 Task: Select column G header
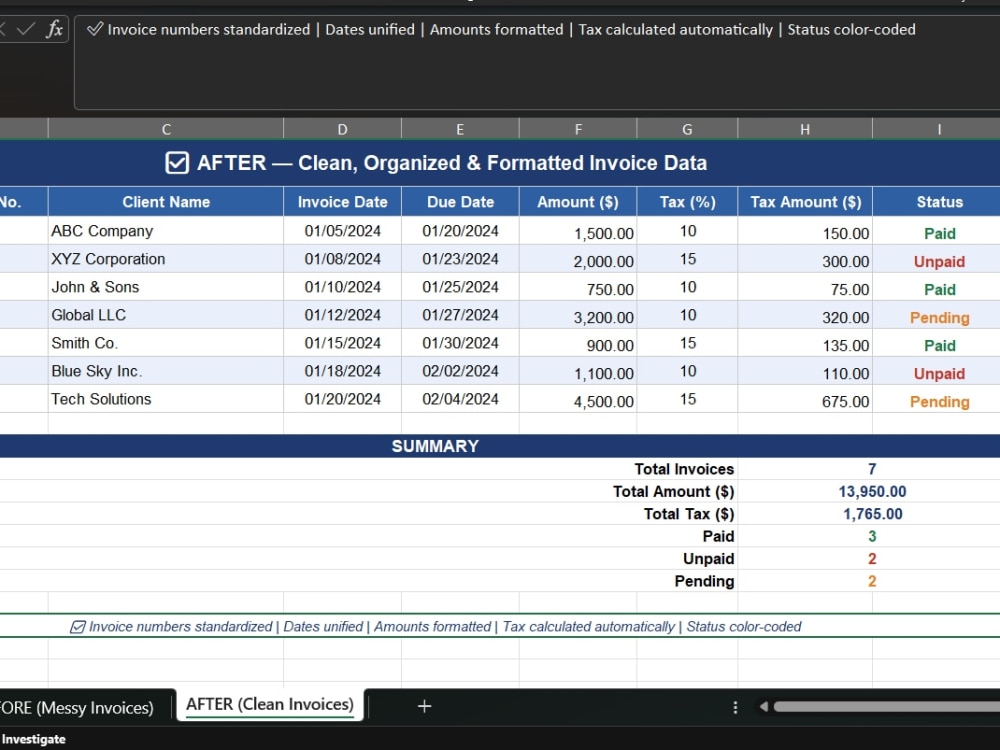(x=687, y=129)
